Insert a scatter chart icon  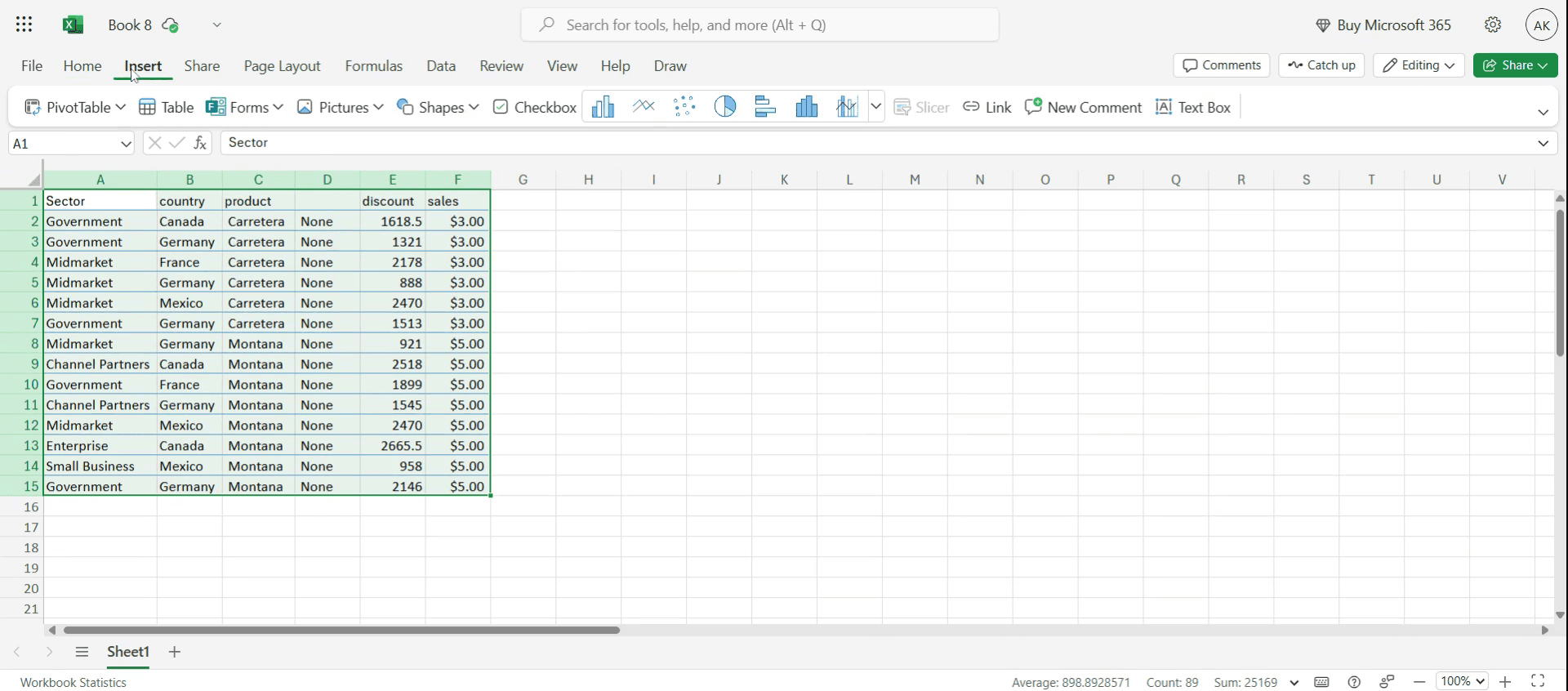(684, 107)
